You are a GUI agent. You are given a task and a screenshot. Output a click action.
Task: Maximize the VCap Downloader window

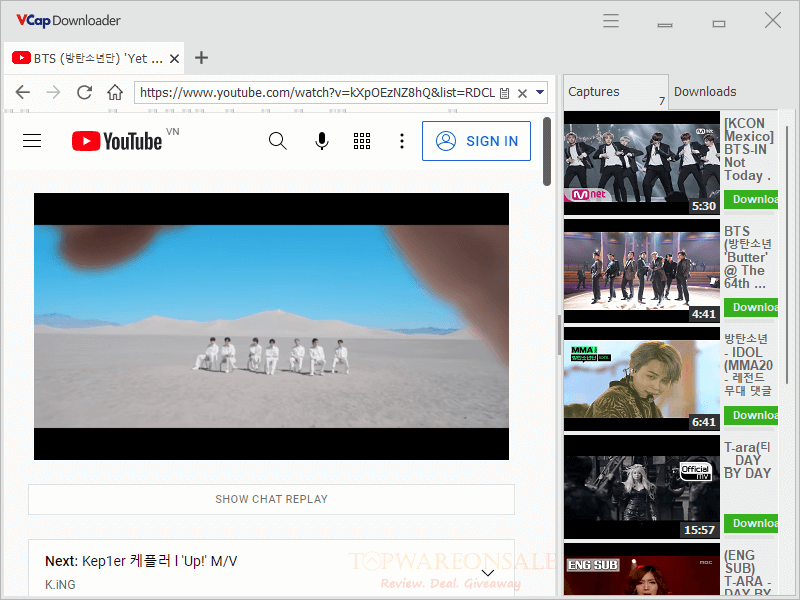click(x=719, y=23)
